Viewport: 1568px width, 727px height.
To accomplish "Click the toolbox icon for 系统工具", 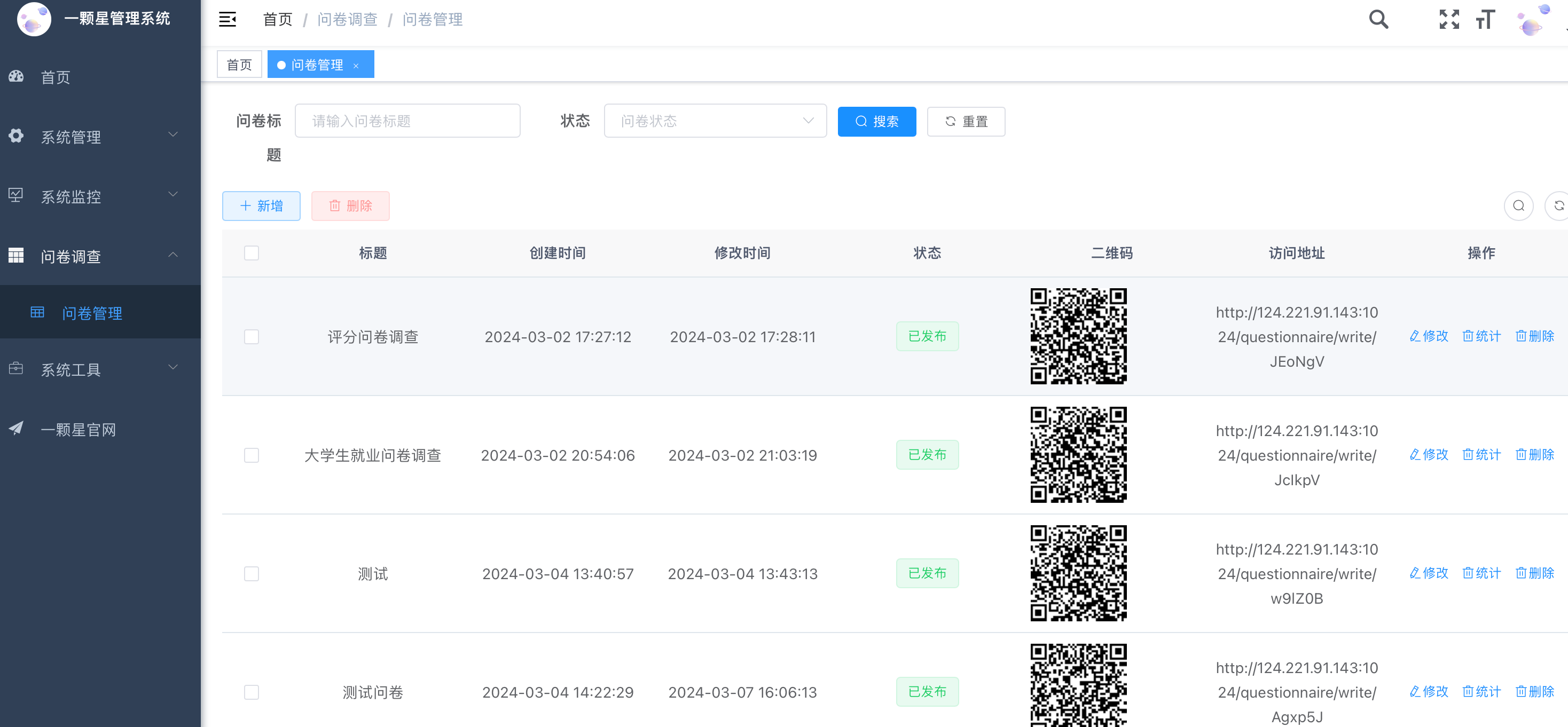I will [x=16, y=369].
